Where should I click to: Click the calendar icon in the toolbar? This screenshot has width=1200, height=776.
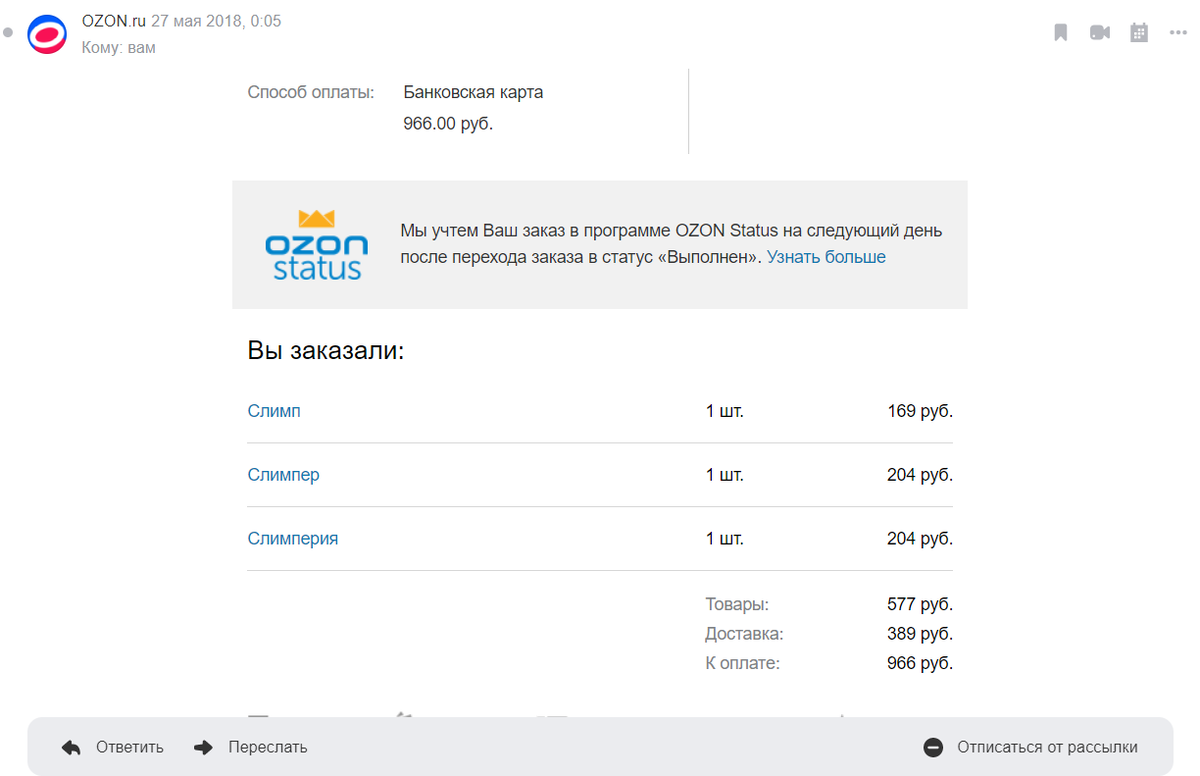pyautogui.click(x=1139, y=32)
